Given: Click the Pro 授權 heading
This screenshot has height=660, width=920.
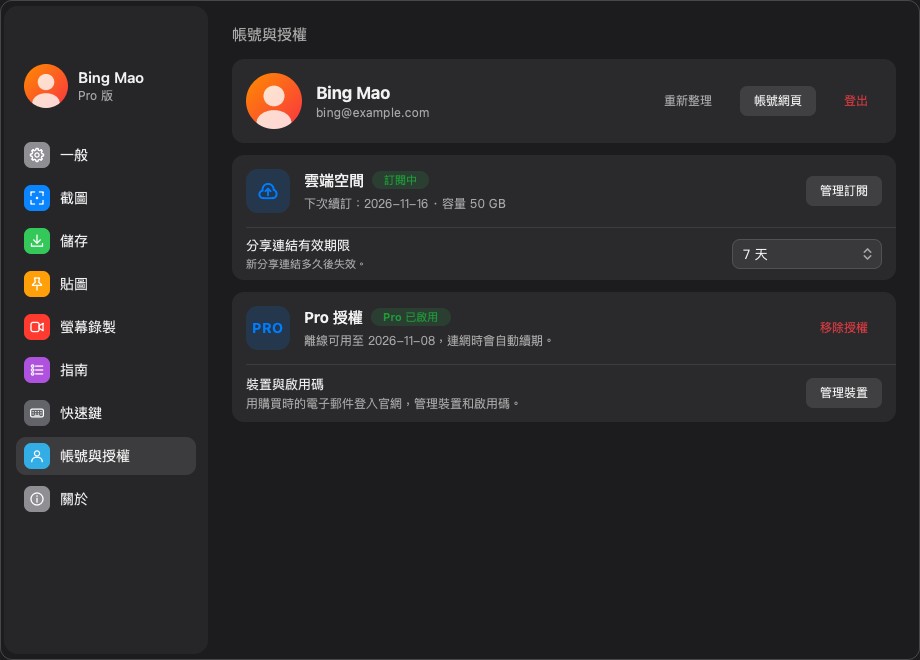Looking at the screenshot, I should (333, 317).
